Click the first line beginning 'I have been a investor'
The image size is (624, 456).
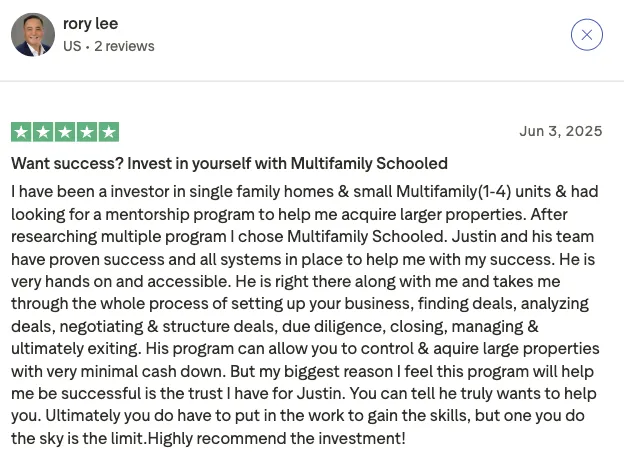304,192
